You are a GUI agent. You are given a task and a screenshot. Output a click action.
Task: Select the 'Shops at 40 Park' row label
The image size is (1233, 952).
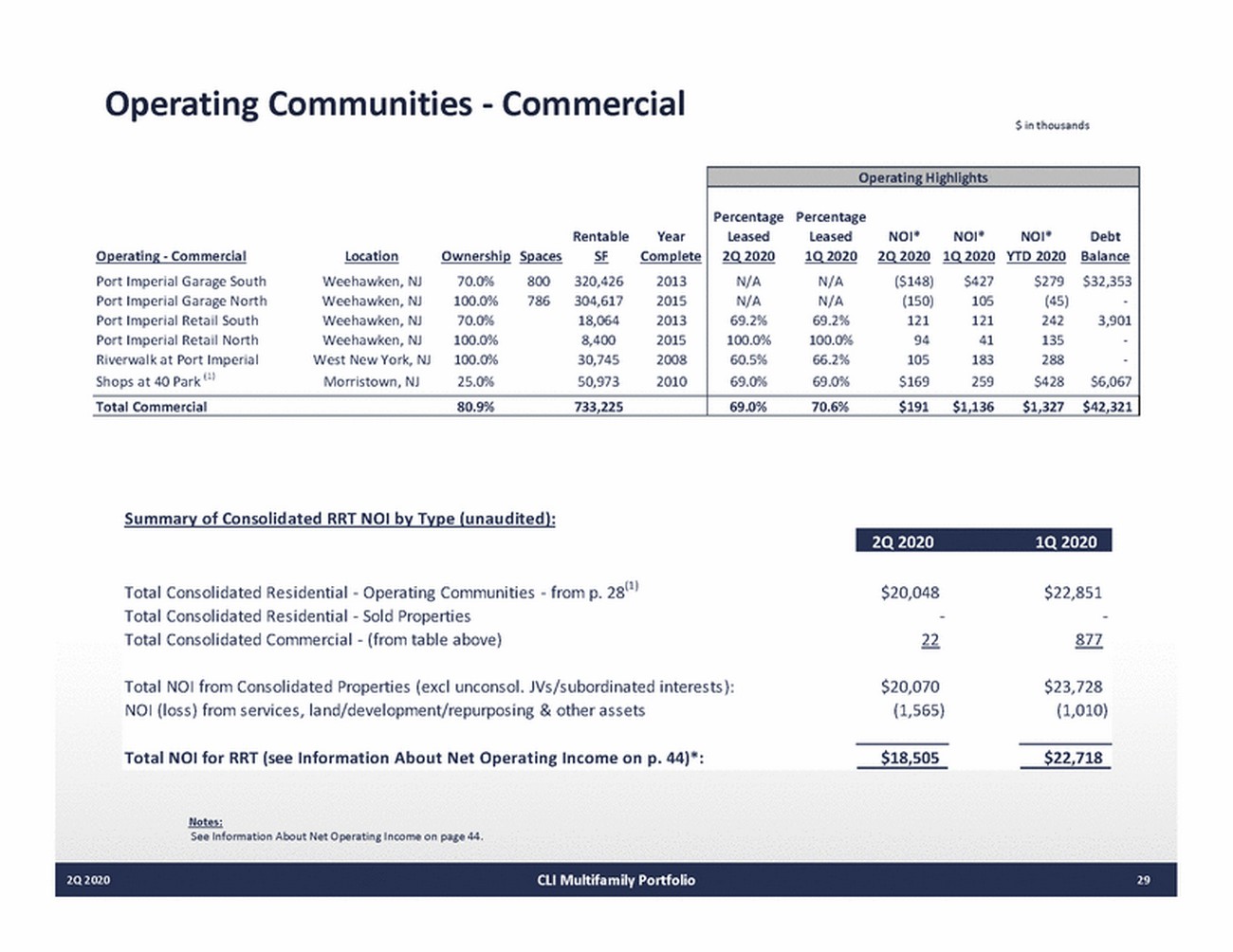[148, 382]
